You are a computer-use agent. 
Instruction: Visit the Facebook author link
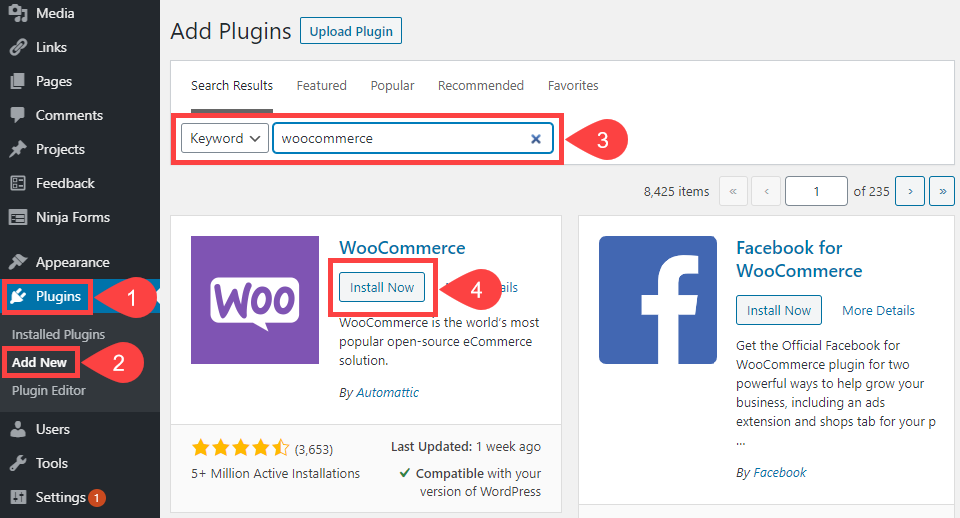pyautogui.click(x=779, y=473)
